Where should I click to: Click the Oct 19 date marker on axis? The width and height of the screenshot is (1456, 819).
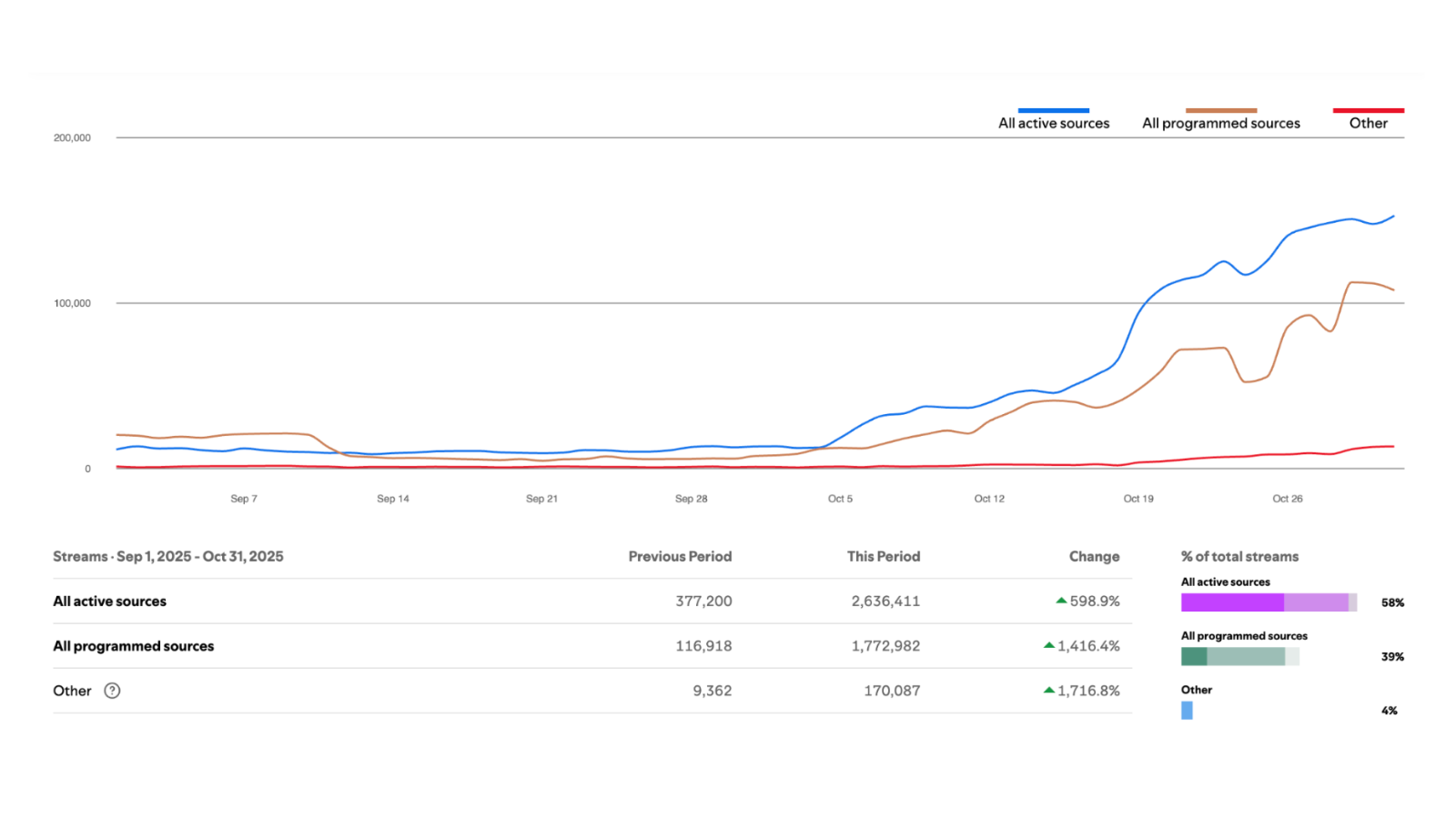[x=1138, y=499]
